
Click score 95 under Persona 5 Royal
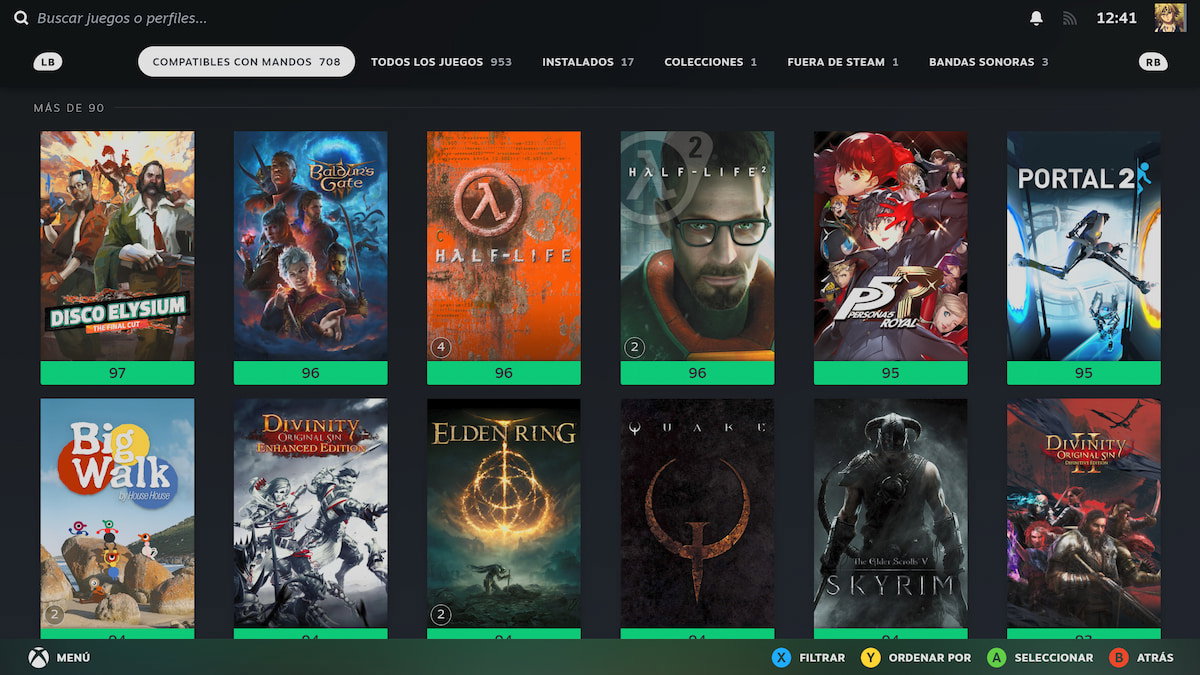coord(890,373)
